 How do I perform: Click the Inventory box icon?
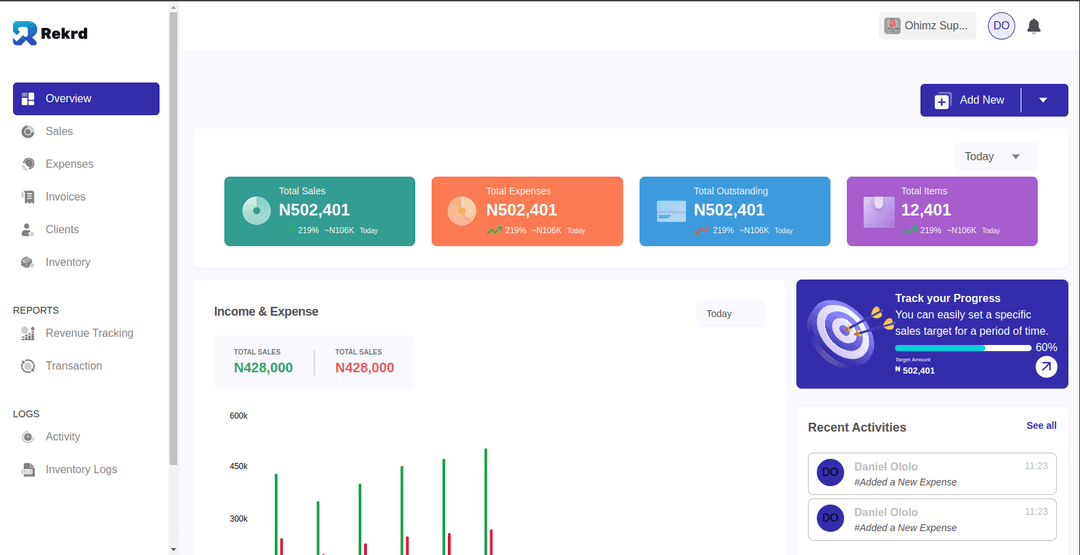tap(28, 262)
